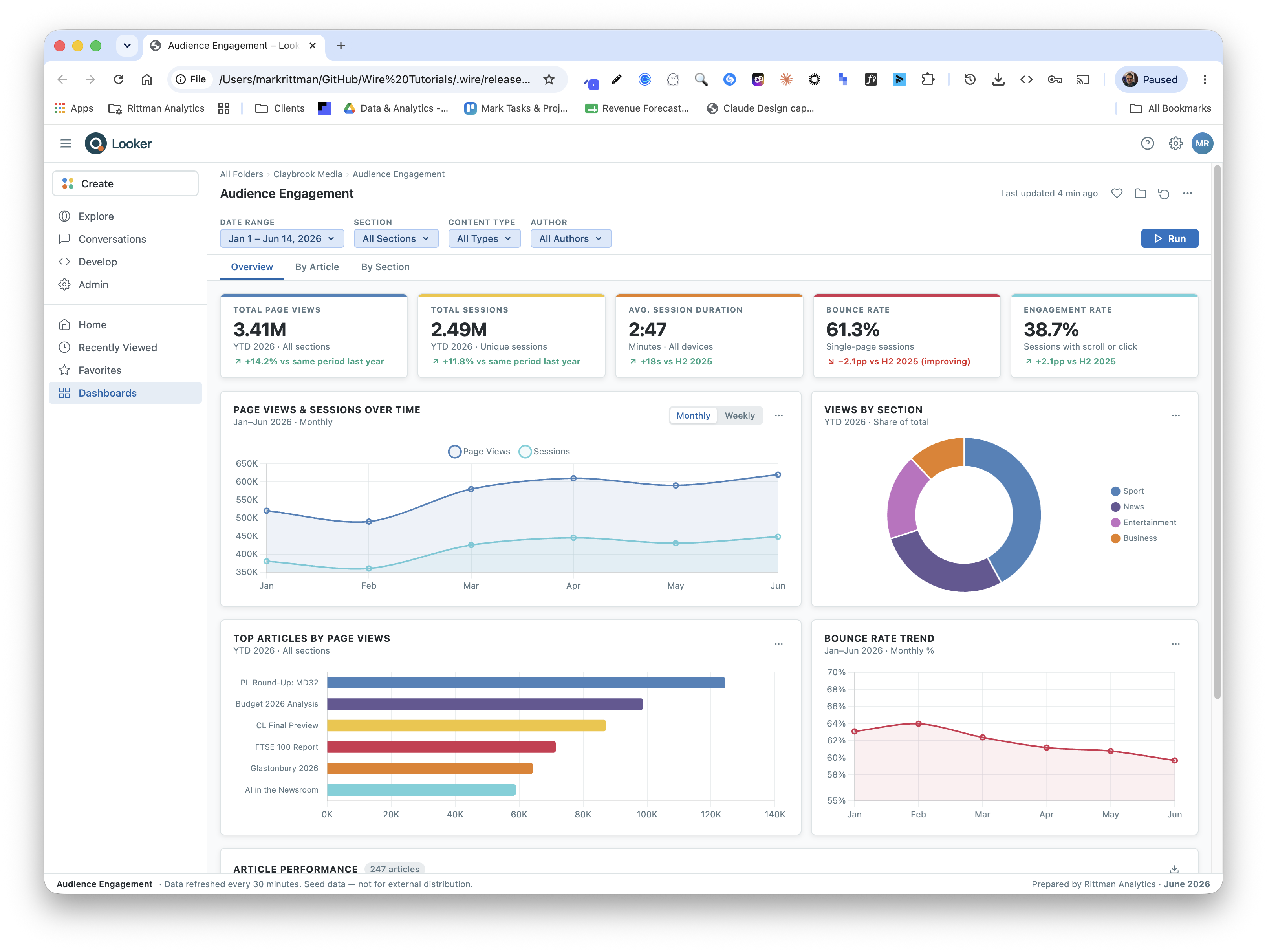This screenshot has height=952, width=1267.
Task: Open the developer code brackets icon
Action: 1026,79
